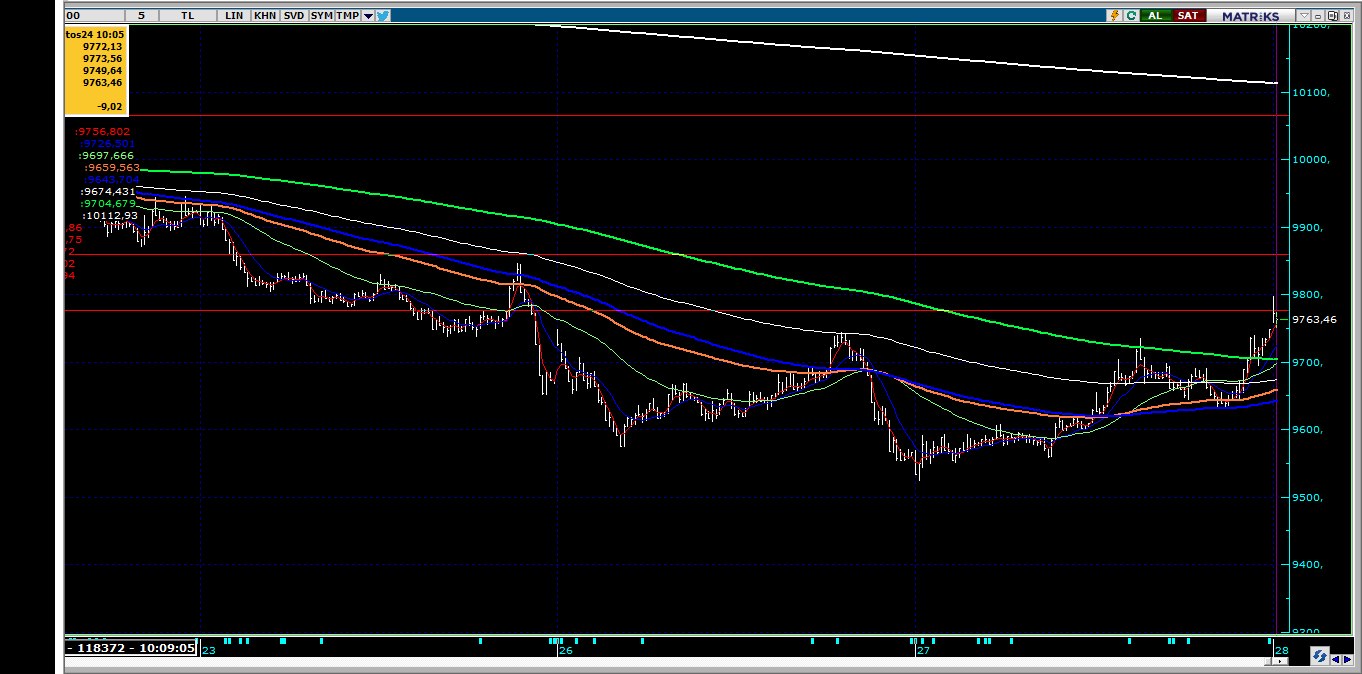Click the current price label 9763,46

point(1314,319)
